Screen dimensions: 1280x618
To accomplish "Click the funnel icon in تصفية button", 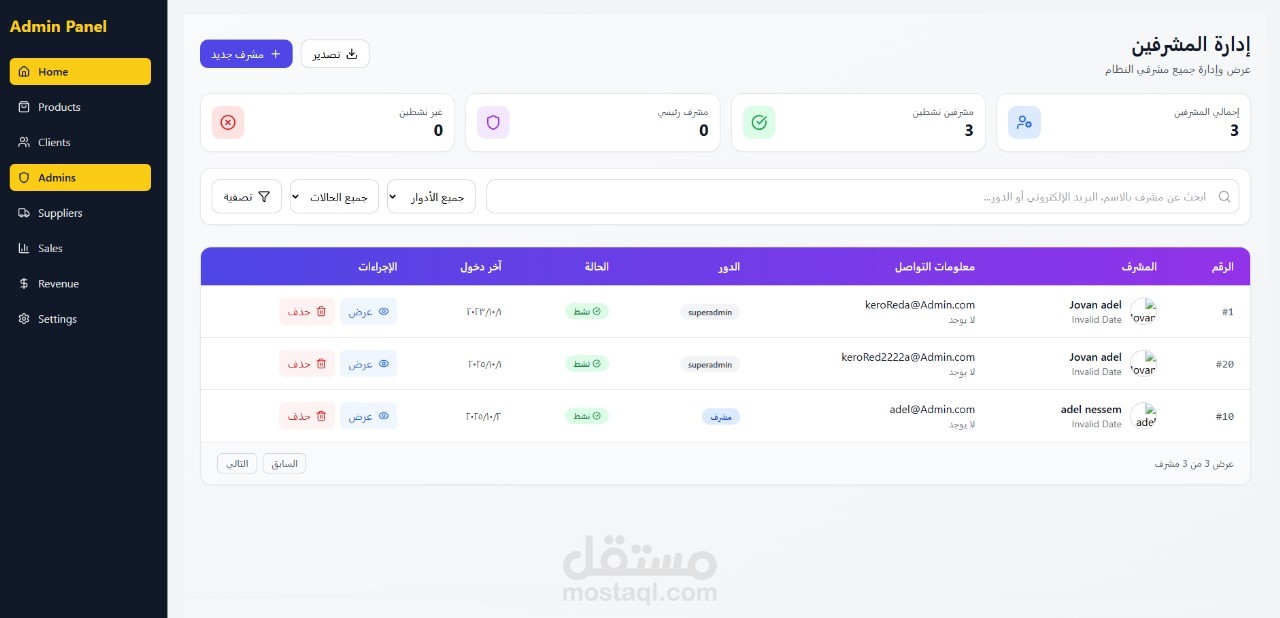I will [x=264, y=197].
